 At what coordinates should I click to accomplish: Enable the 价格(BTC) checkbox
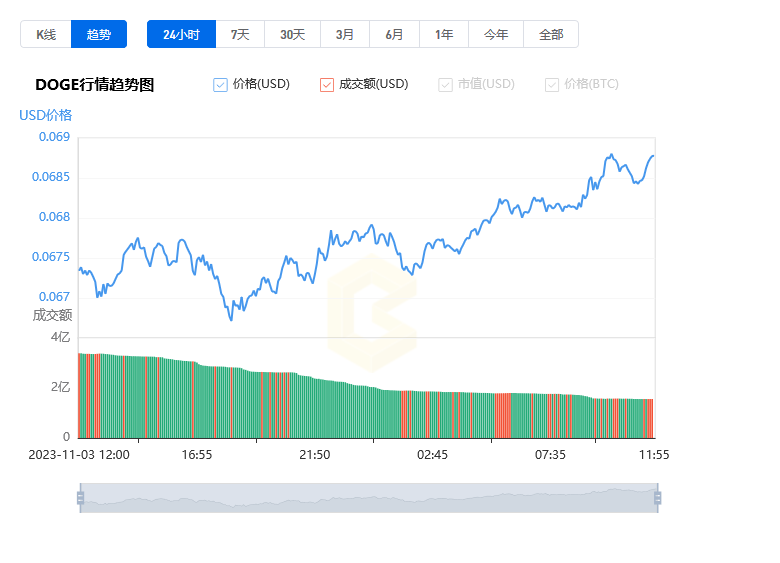[x=552, y=85]
